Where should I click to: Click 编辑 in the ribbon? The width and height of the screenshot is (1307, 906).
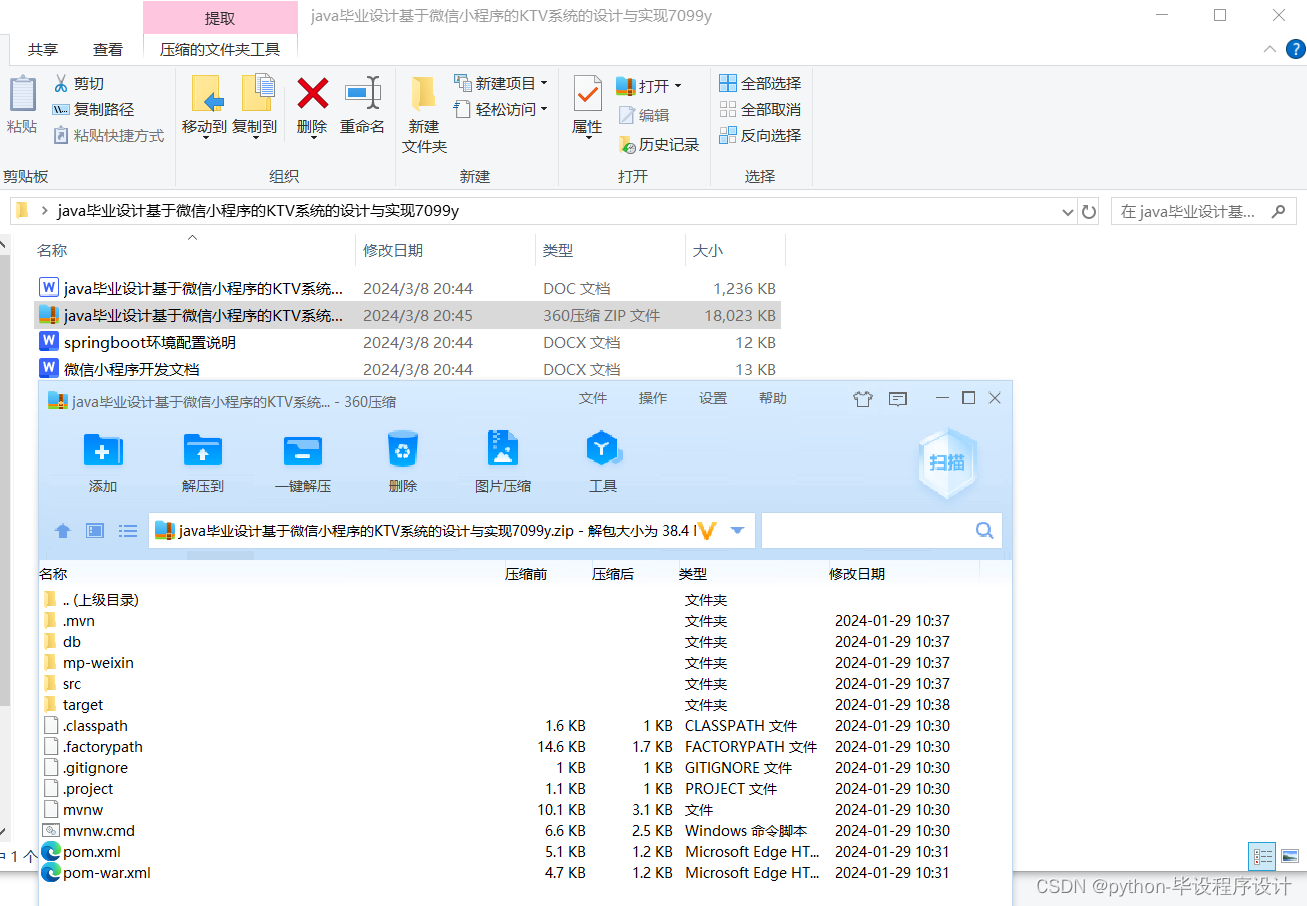[x=644, y=115]
